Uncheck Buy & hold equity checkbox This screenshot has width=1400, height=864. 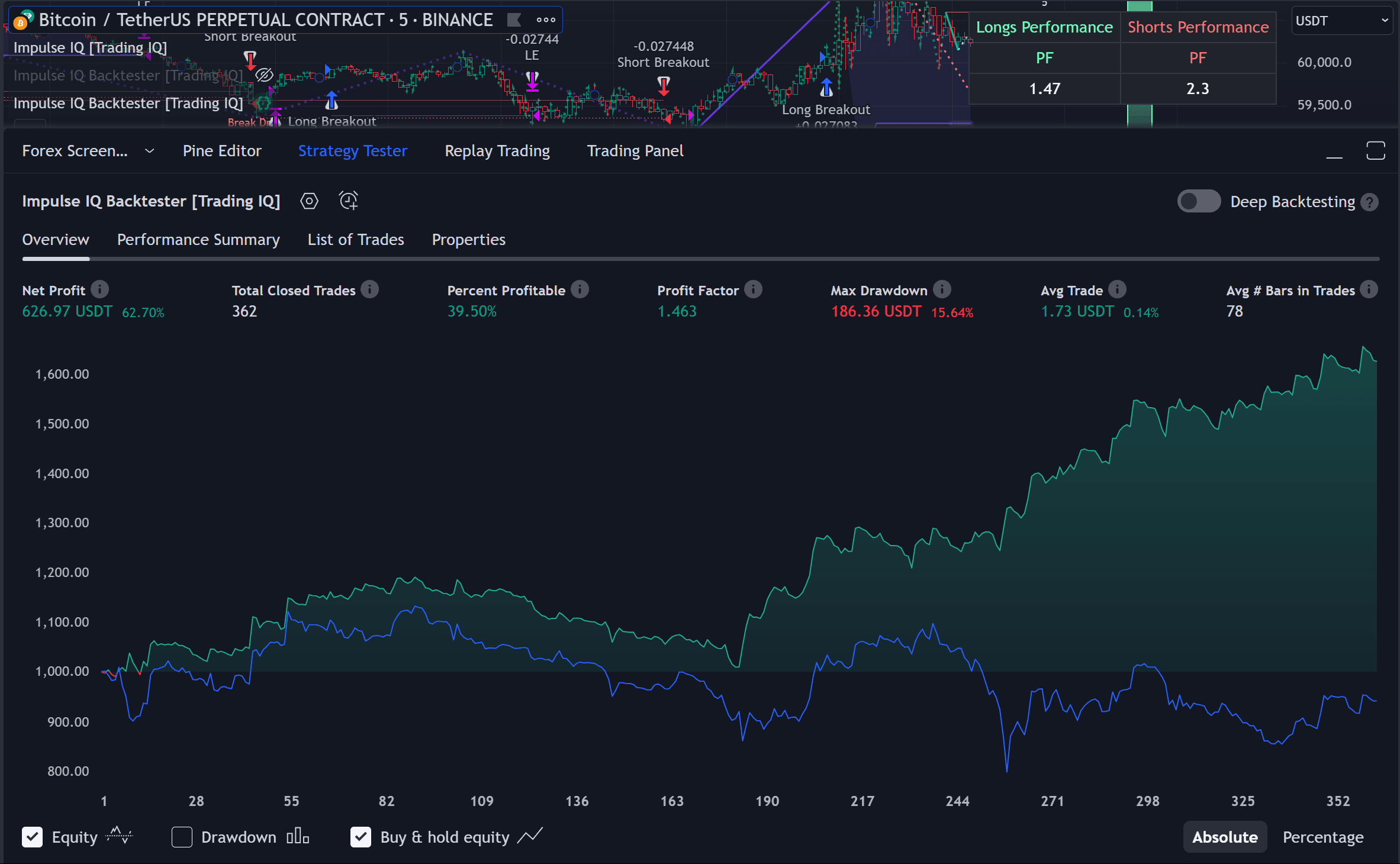coord(361,837)
